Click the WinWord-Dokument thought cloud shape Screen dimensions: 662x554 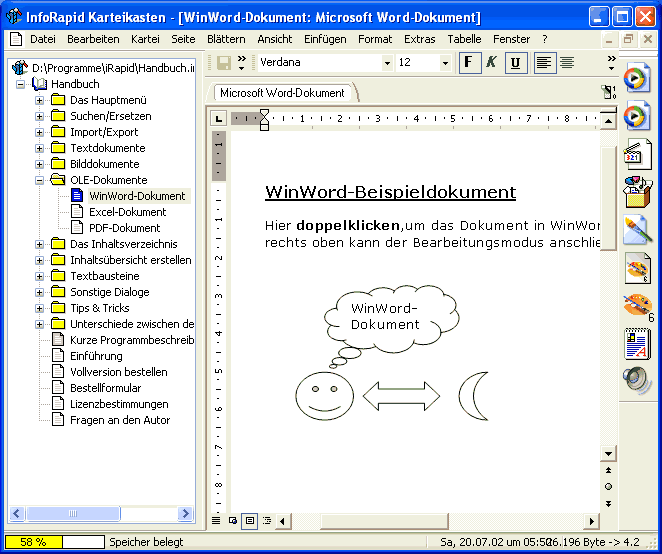point(391,319)
